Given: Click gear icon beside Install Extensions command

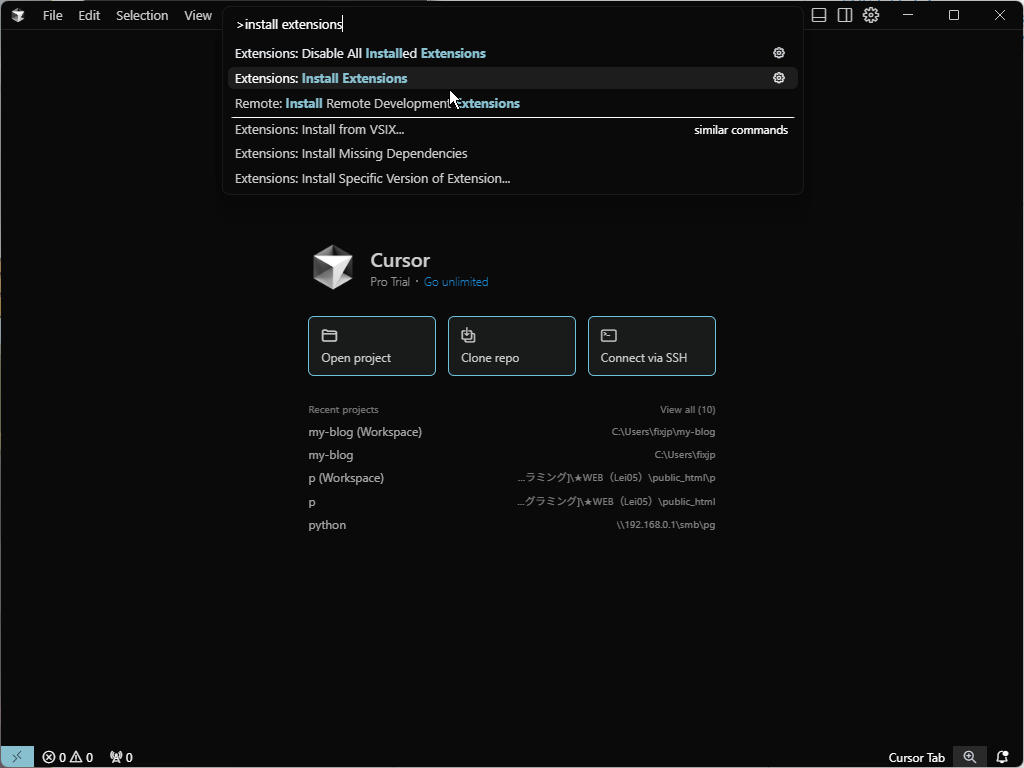Looking at the screenshot, I should pyautogui.click(x=779, y=78).
